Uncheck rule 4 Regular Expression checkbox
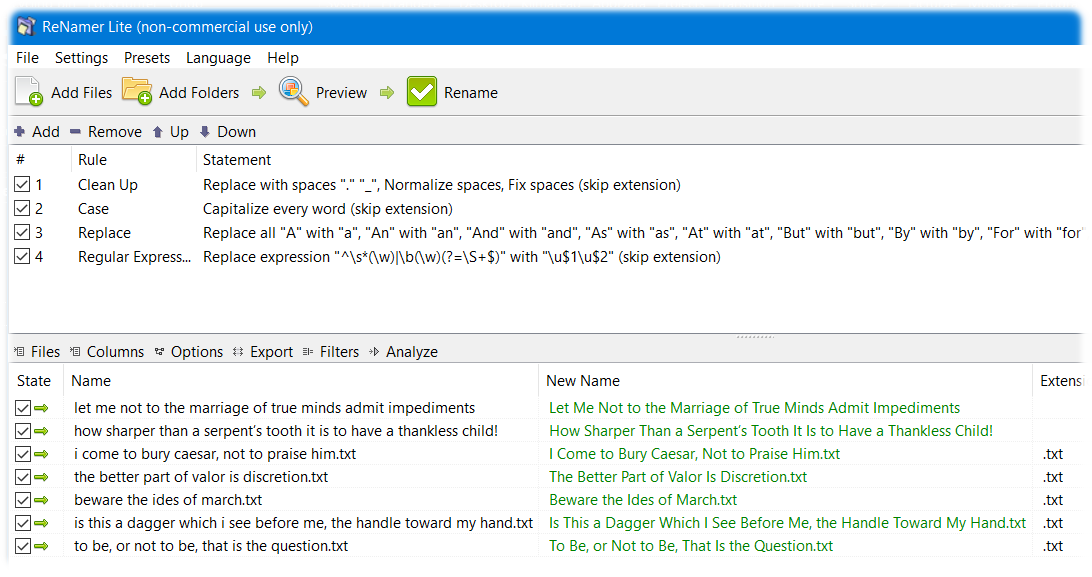1092x577 pixels. point(22,256)
